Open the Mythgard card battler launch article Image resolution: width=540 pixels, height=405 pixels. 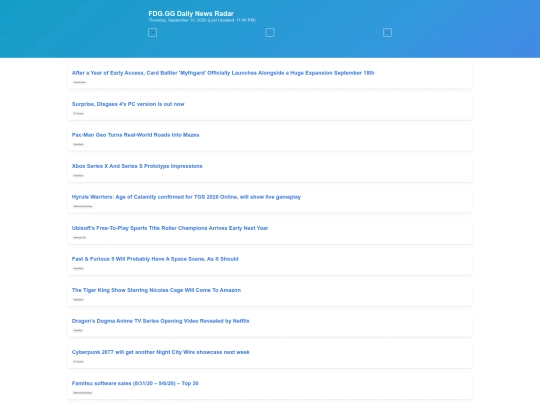coord(223,73)
